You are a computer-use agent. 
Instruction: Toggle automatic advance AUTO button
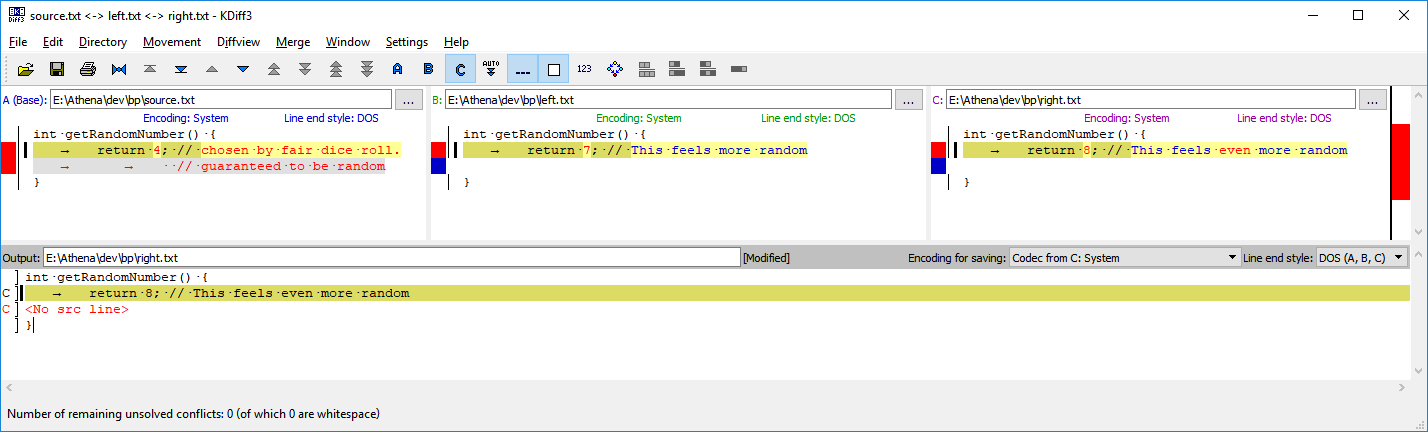coord(490,69)
